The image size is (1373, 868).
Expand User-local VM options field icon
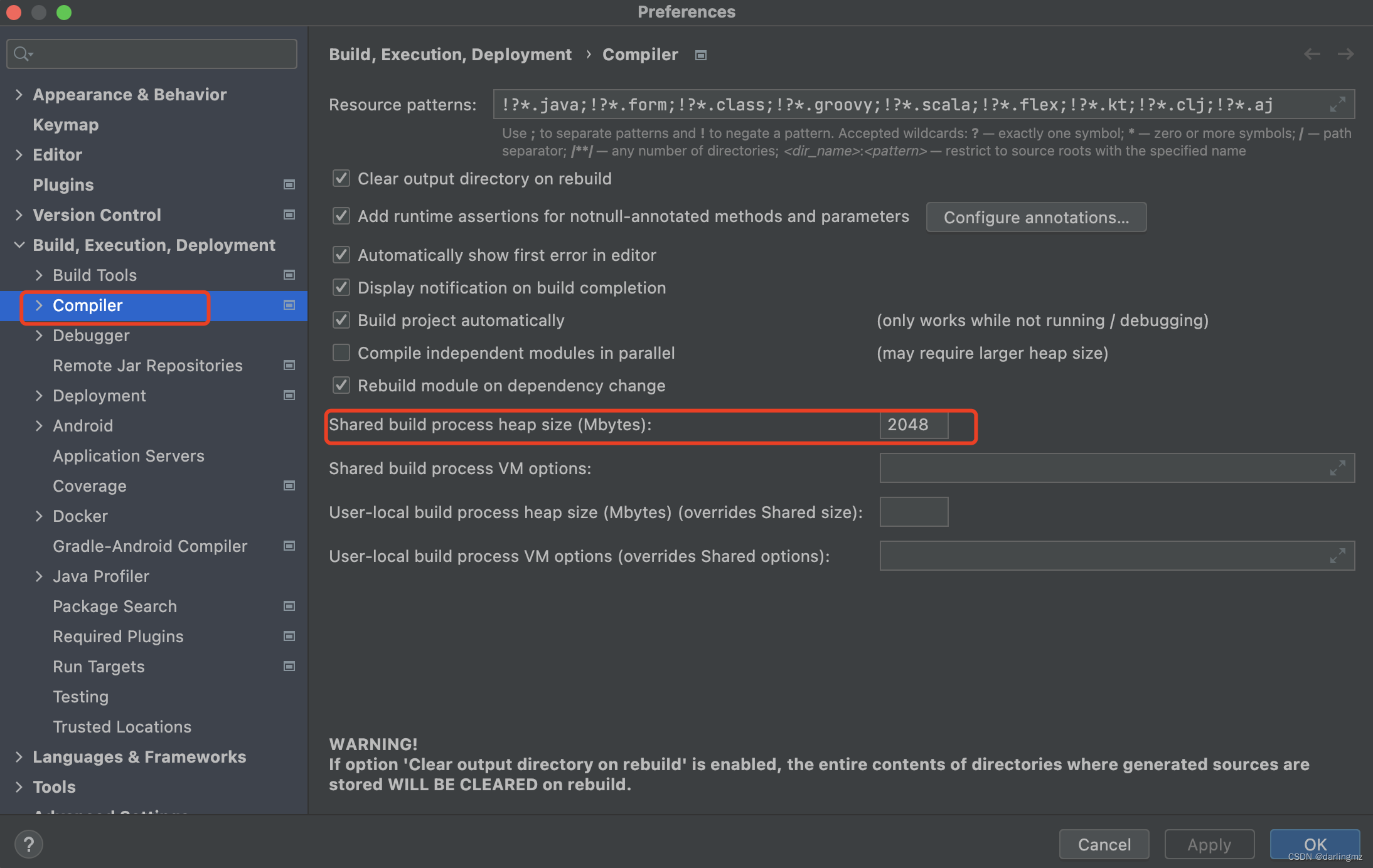pos(1337,556)
